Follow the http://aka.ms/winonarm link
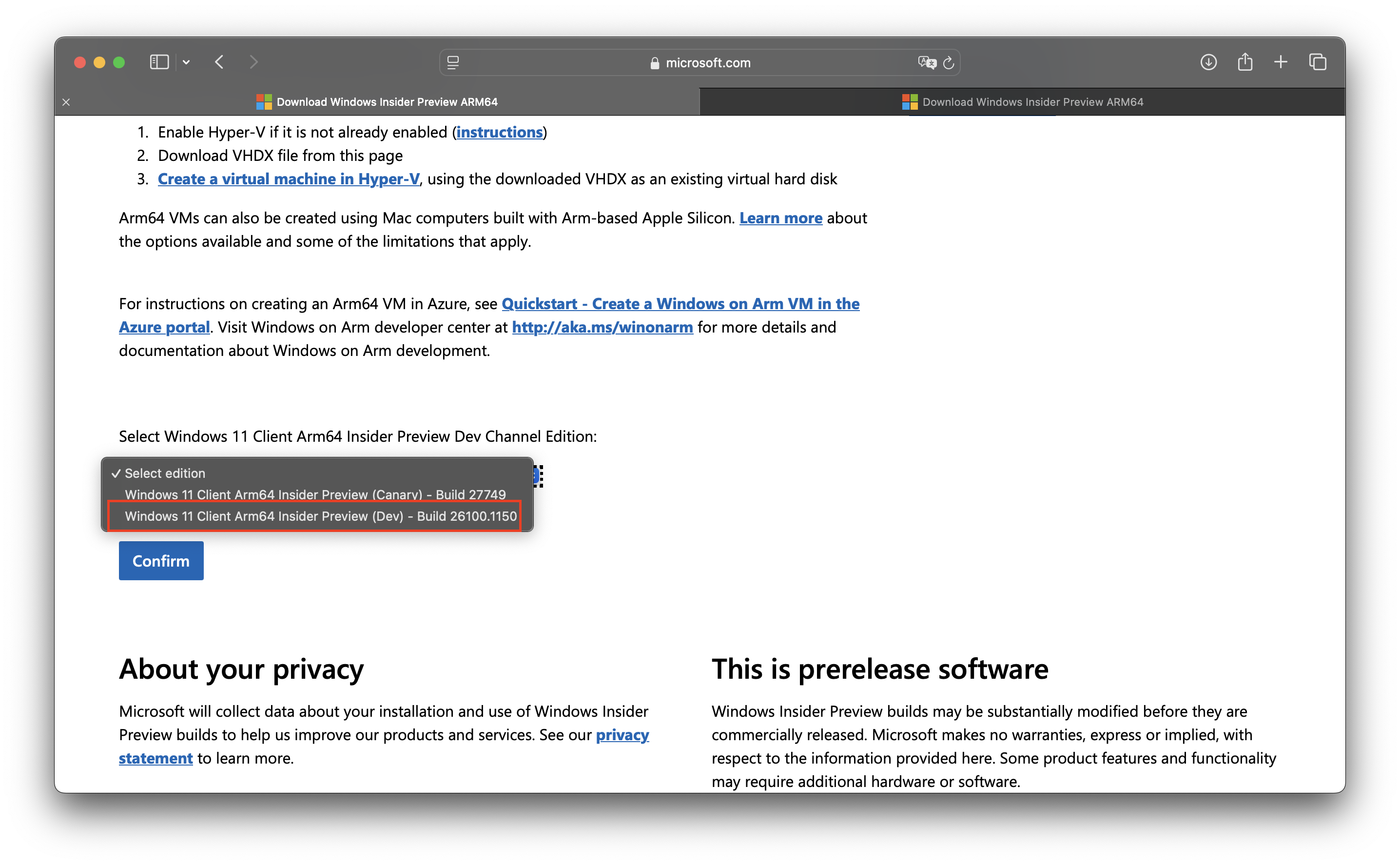The height and width of the screenshot is (865, 1400). pos(602,327)
